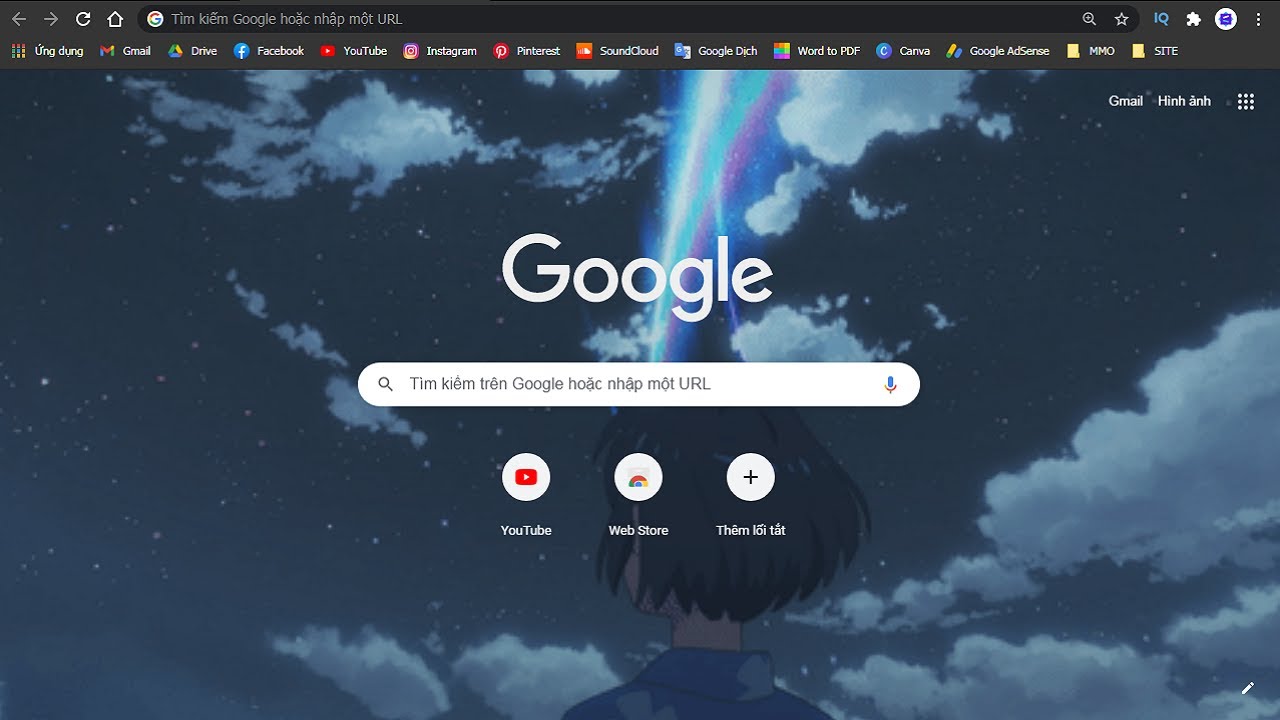Click the Google search box

[639, 384]
